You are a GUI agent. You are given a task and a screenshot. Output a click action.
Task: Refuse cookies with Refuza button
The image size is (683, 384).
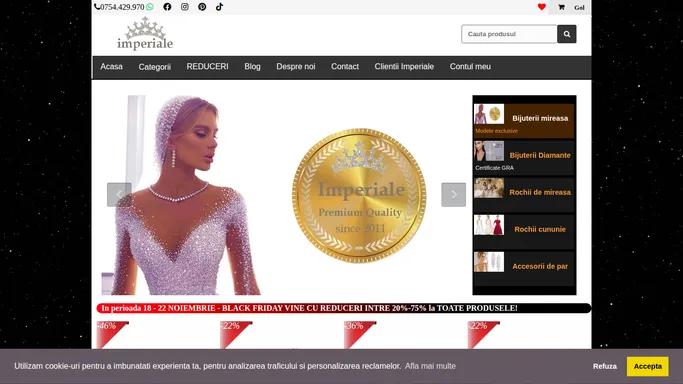[605, 366]
